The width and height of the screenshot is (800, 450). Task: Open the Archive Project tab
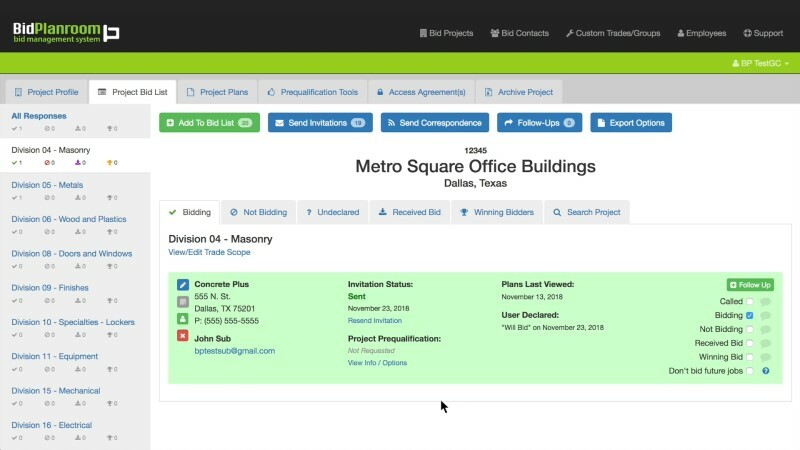coord(518,92)
